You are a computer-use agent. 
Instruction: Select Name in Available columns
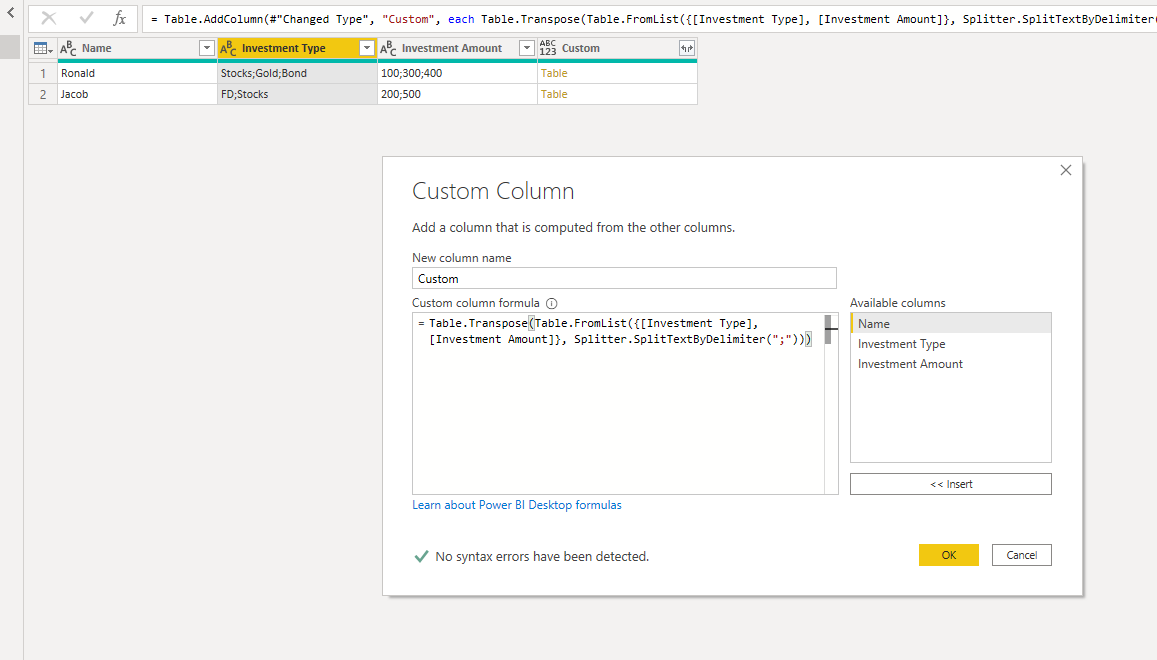950,323
